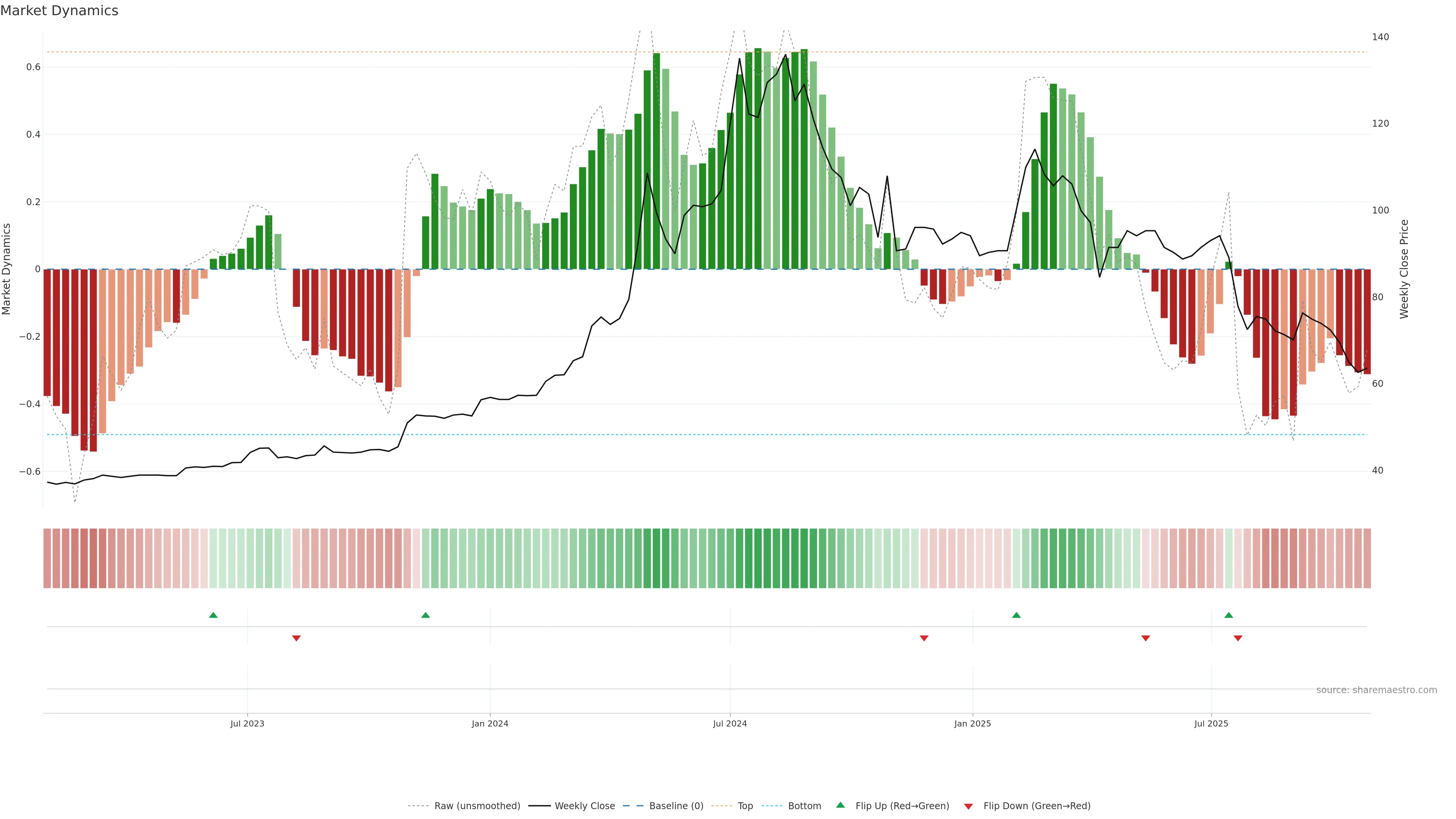This screenshot has width=1456, height=819.
Task: Click the Market Dynamics chart title
Action: (60, 11)
